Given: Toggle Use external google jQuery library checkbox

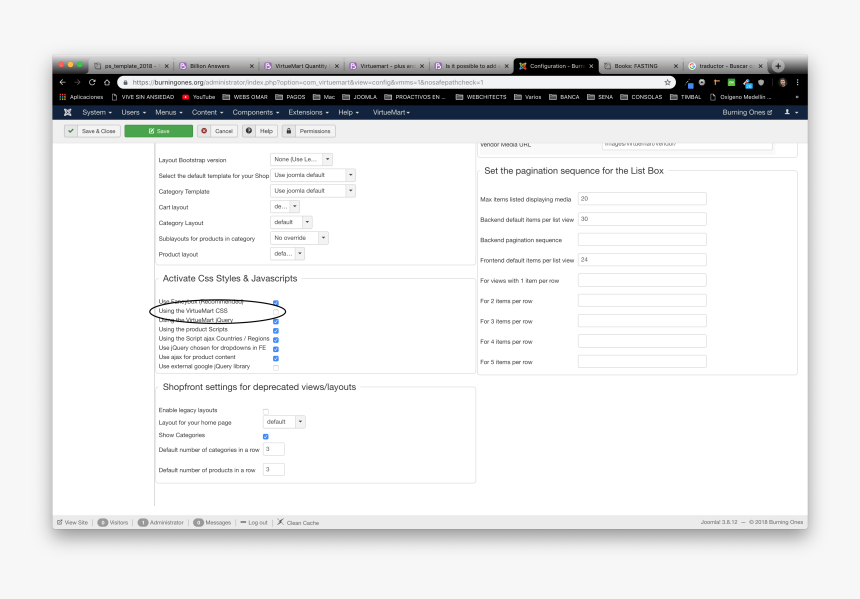Looking at the screenshot, I should pyautogui.click(x=276, y=367).
